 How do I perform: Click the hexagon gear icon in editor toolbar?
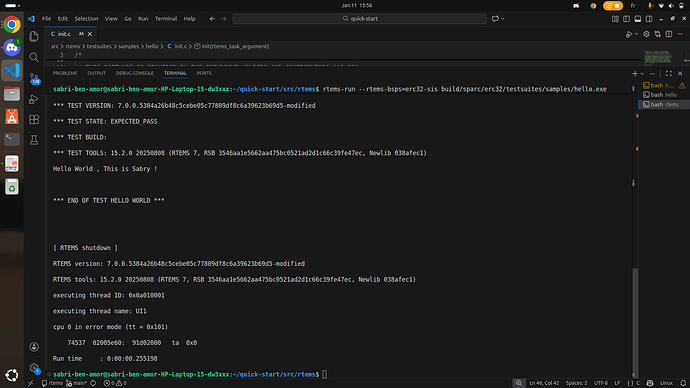646,34
